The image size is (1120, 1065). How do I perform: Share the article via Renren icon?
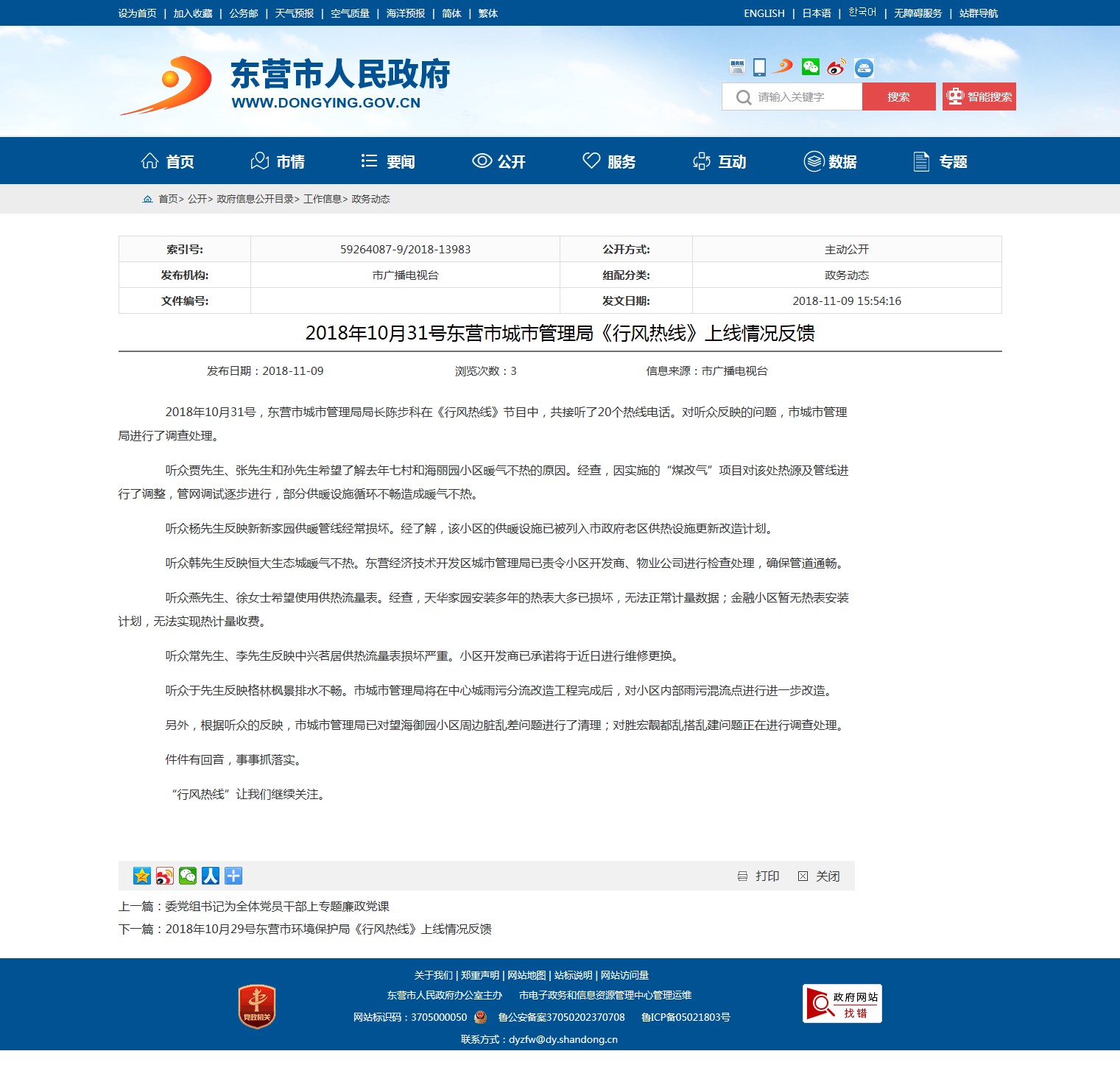[x=211, y=876]
